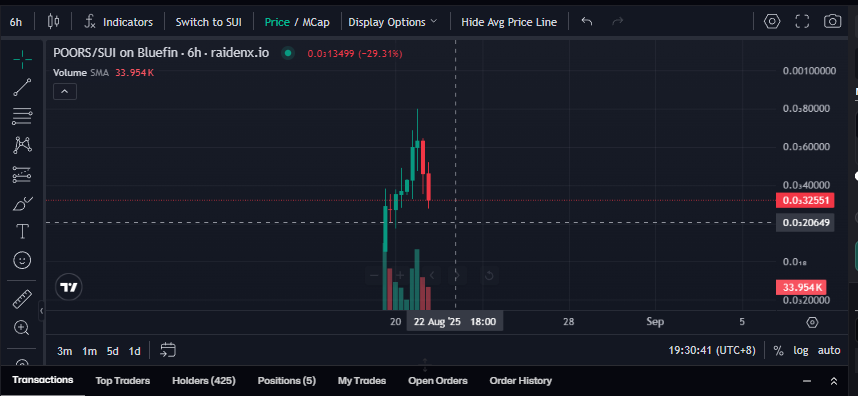Switch to the Order History tab
858x396 pixels.
point(520,381)
